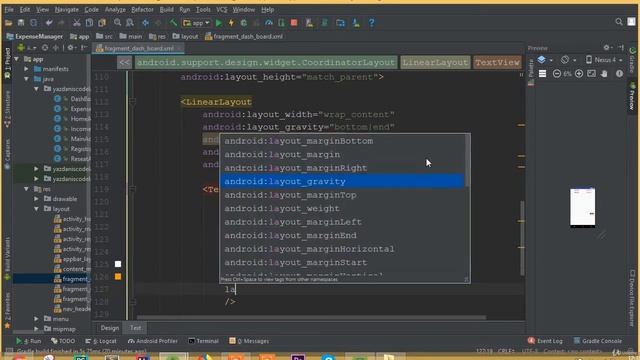Open the Android Profiler gauge toolbar icon
This screenshot has height=360, width=640.
pos(269,23)
